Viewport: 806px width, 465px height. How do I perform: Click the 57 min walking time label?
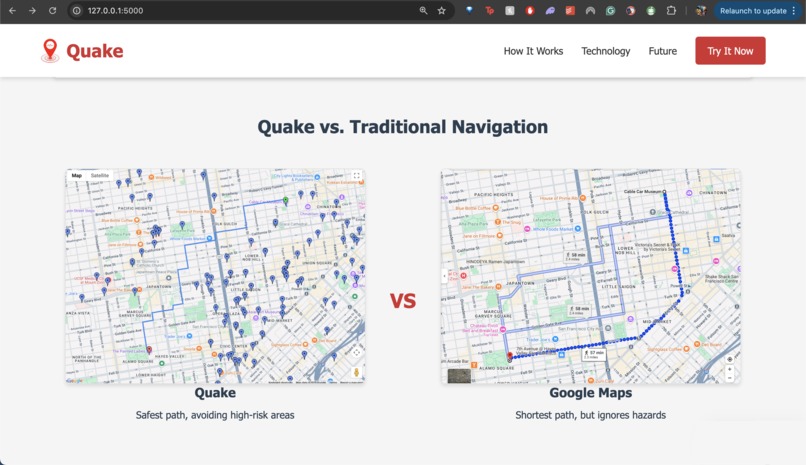[x=595, y=355]
